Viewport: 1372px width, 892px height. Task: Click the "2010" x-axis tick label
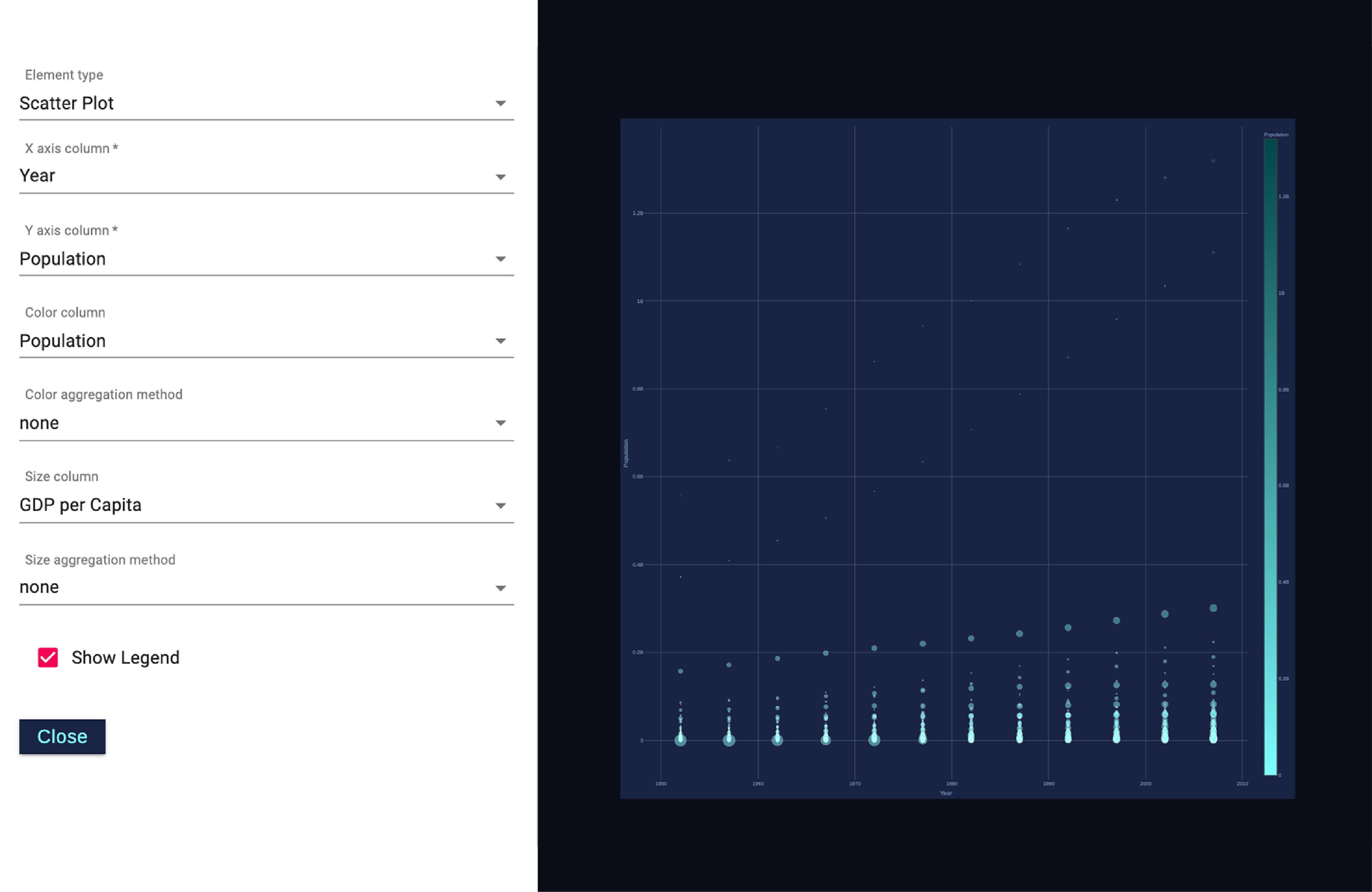pyautogui.click(x=1242, y=784)
